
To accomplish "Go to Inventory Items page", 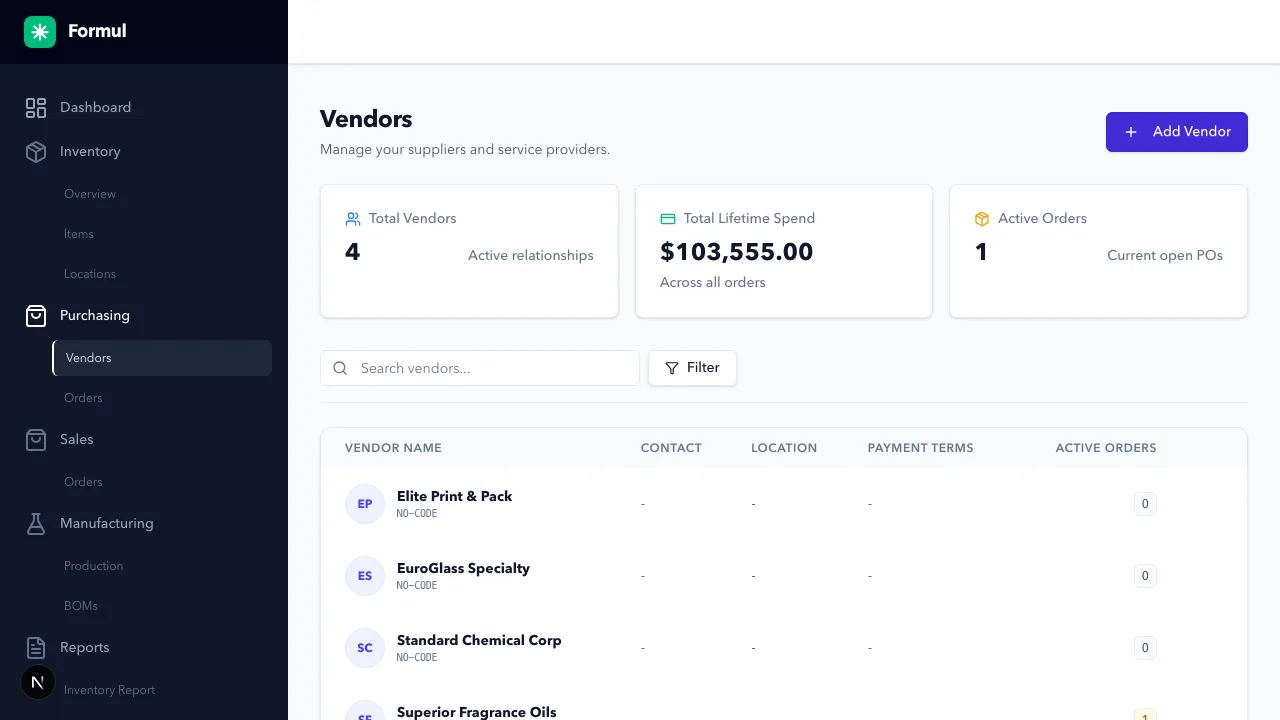I will click(79, 234).
